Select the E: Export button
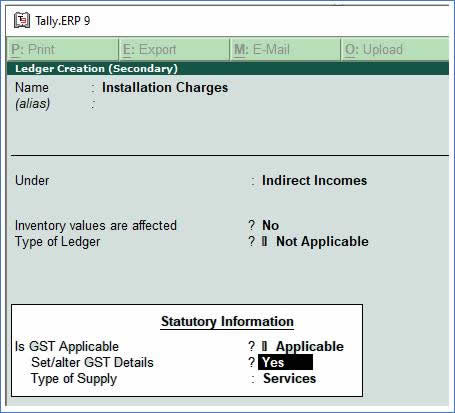The height and width of the screenshot is (413, 455). 174,50
